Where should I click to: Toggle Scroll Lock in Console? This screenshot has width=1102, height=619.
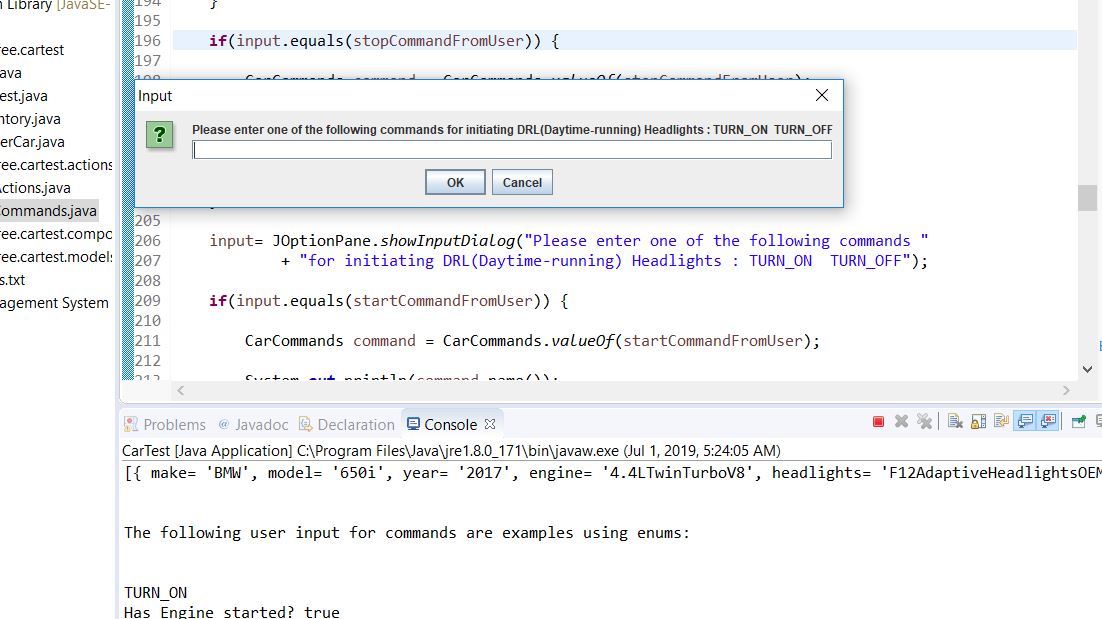[x=978, y=422]
